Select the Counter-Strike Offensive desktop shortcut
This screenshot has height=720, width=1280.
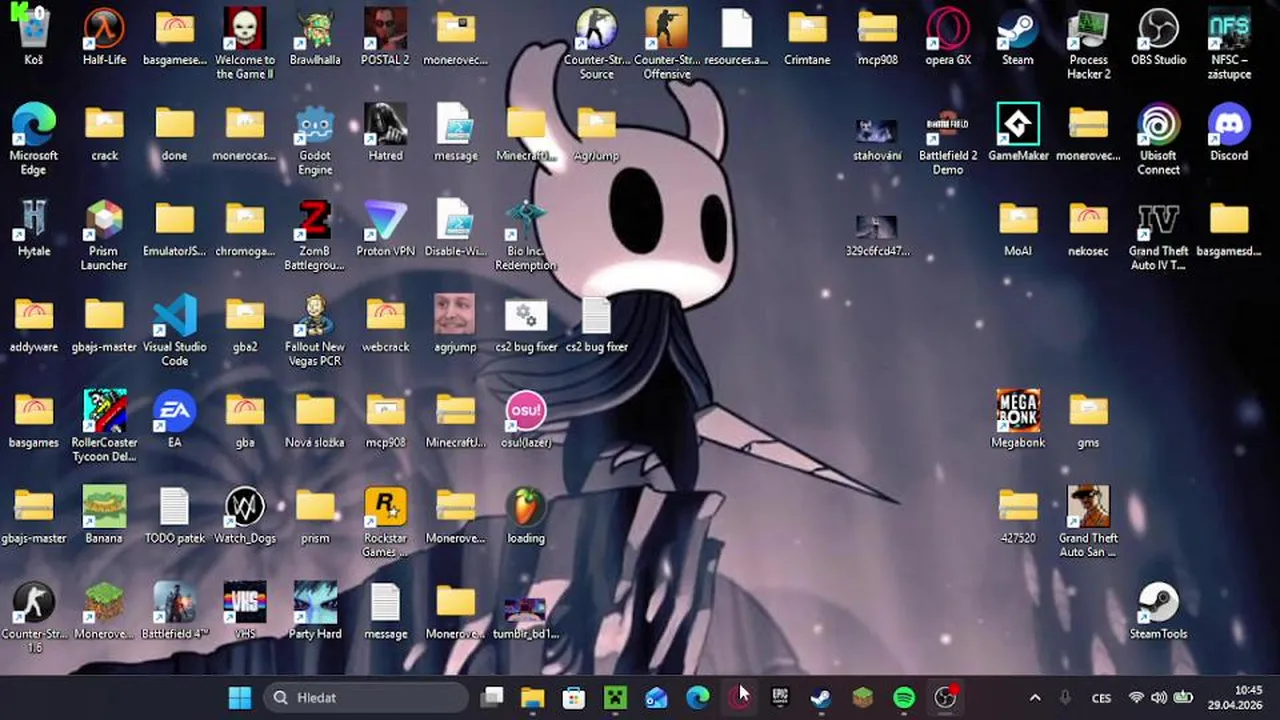pos(667,44)
